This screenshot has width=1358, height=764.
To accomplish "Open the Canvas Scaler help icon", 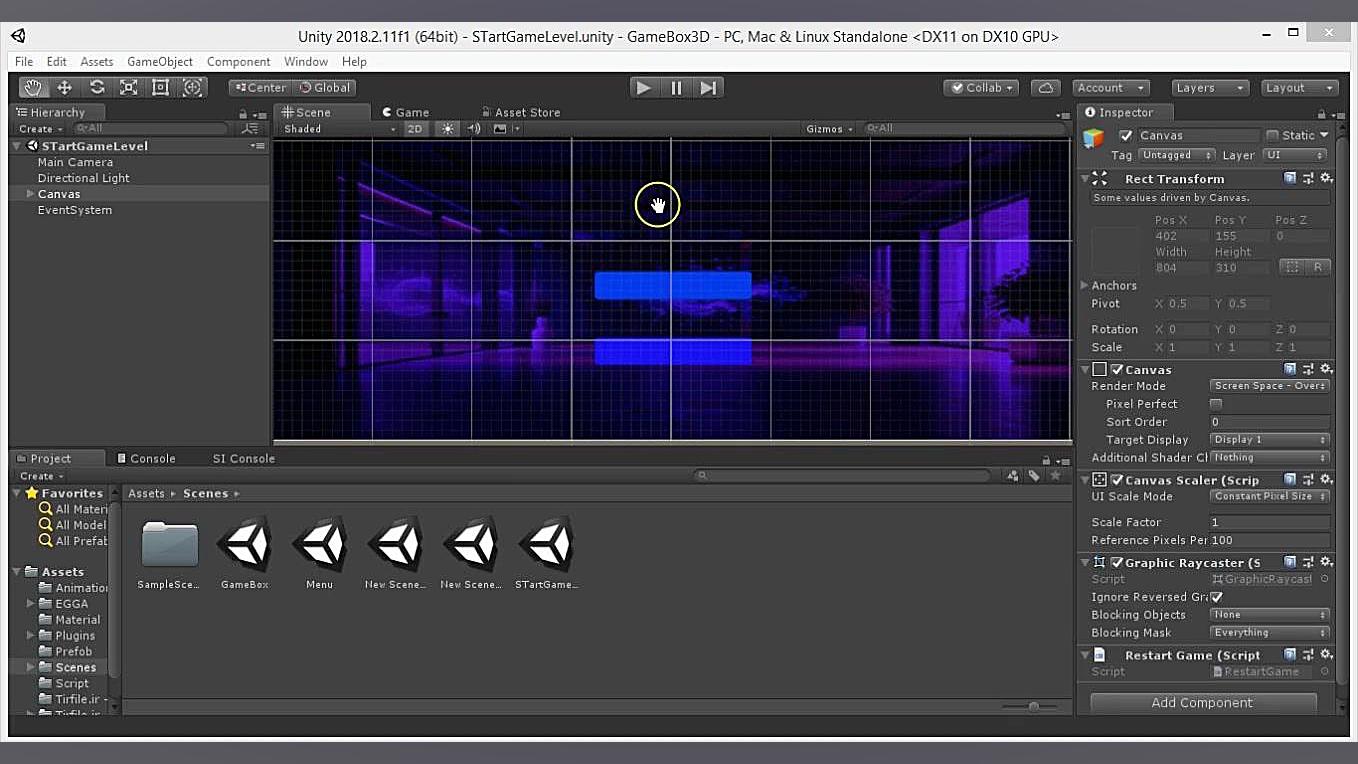I will click(1290, 480).
